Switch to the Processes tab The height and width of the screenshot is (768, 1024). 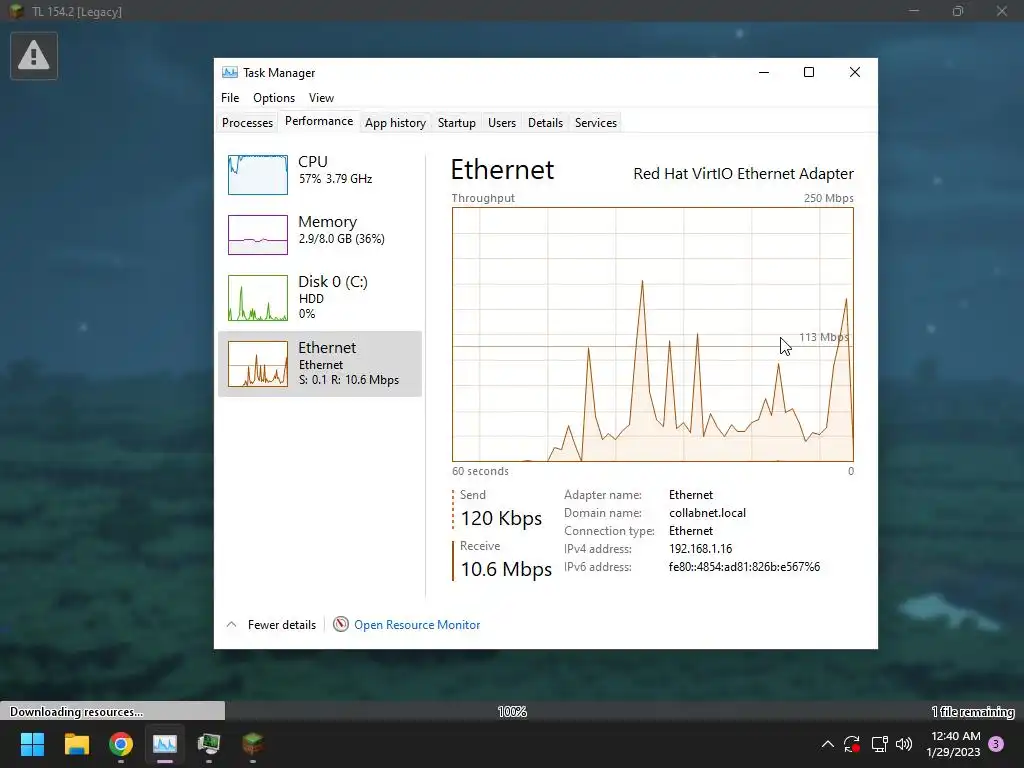click(248, 123)
